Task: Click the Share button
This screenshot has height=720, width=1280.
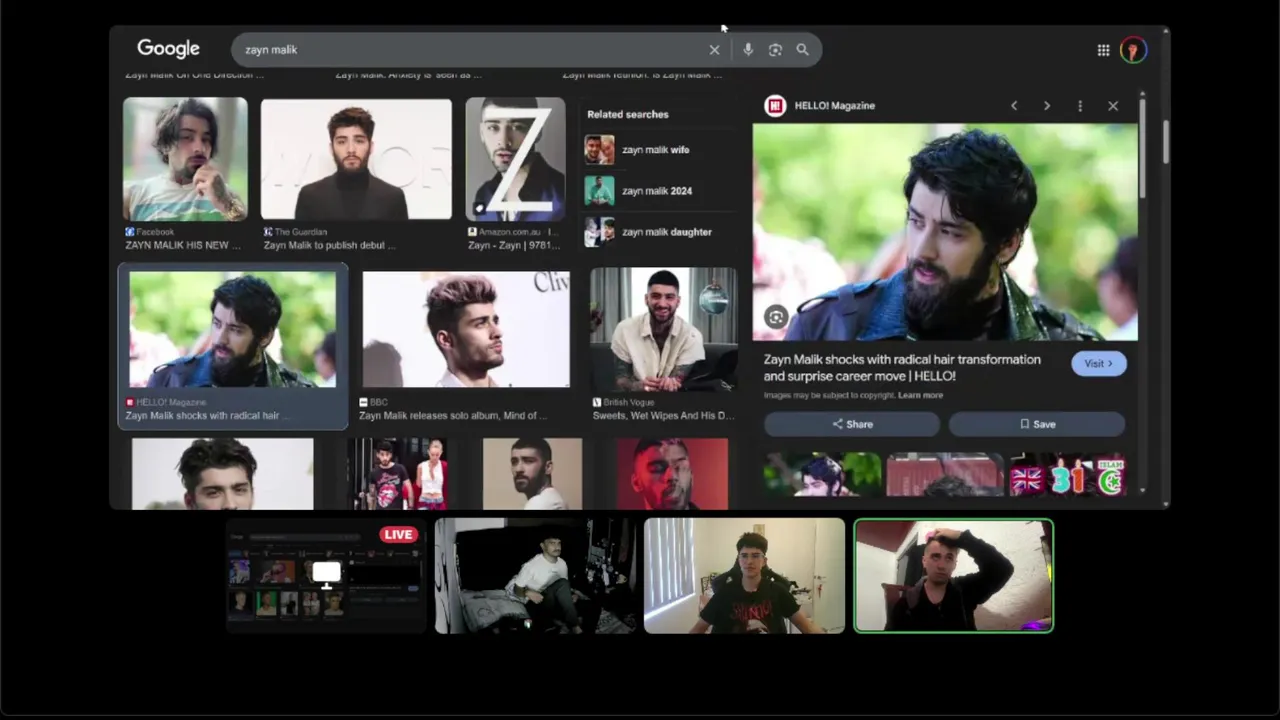Action: tap(852, 424)
